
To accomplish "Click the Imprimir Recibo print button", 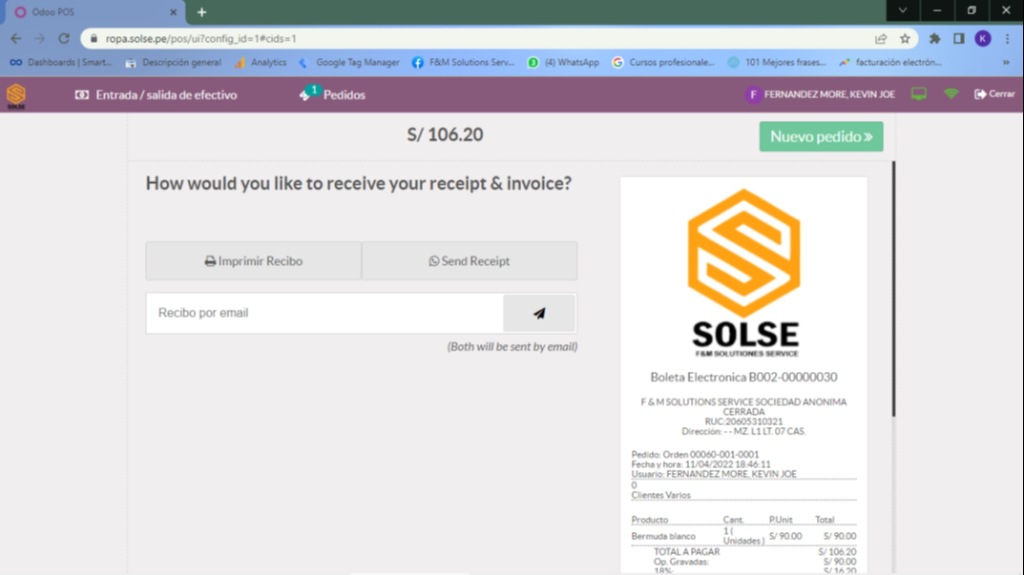I will tap(253, 261).
